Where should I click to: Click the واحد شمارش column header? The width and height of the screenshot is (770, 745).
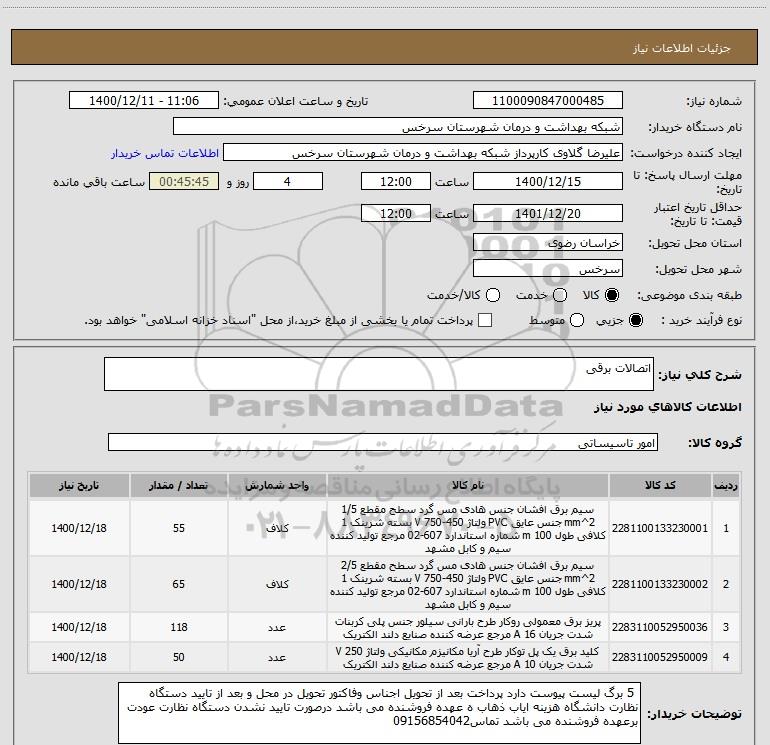(277, 485)
